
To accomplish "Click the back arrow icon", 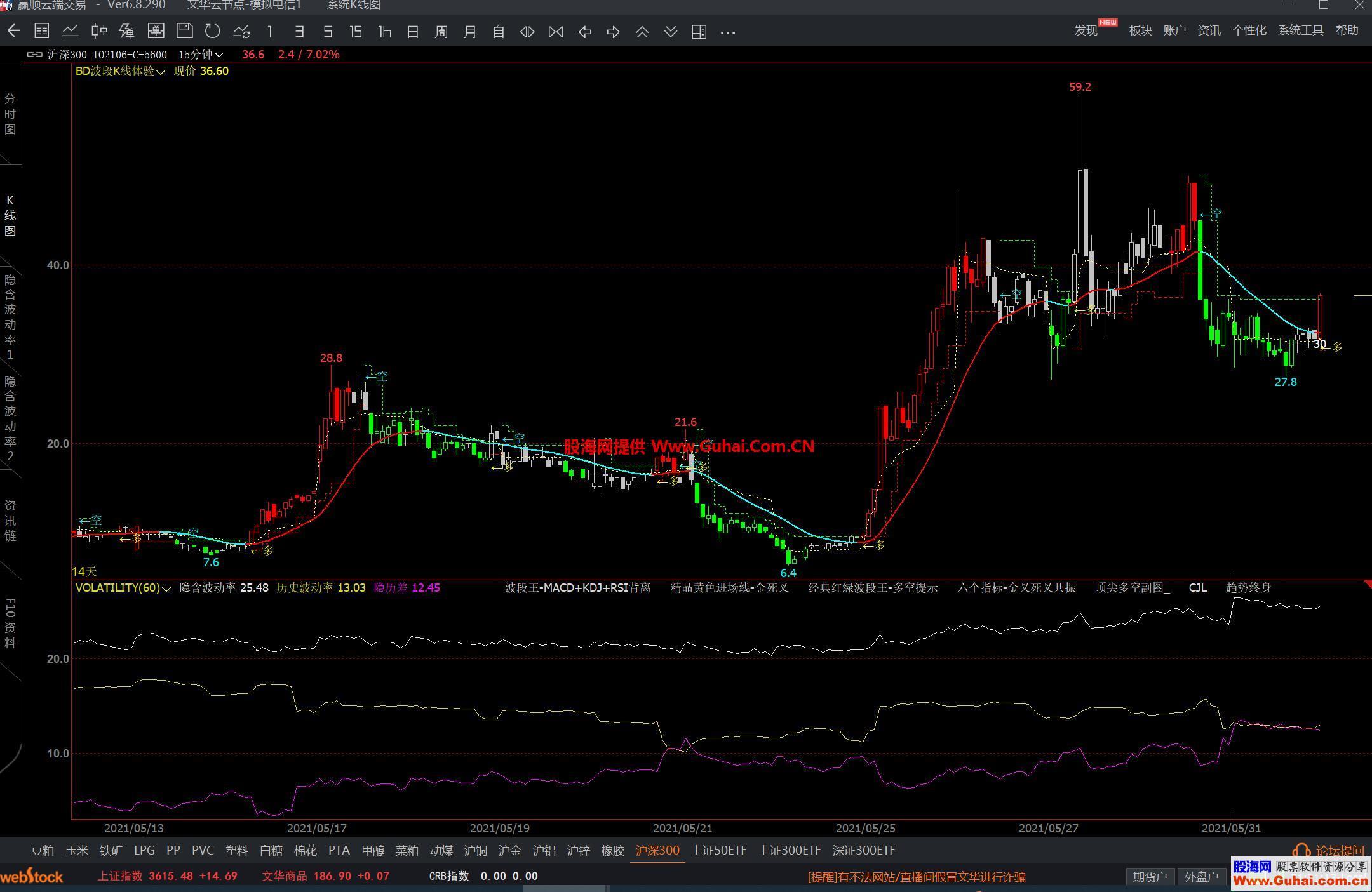I will click(x=14, y=31).
